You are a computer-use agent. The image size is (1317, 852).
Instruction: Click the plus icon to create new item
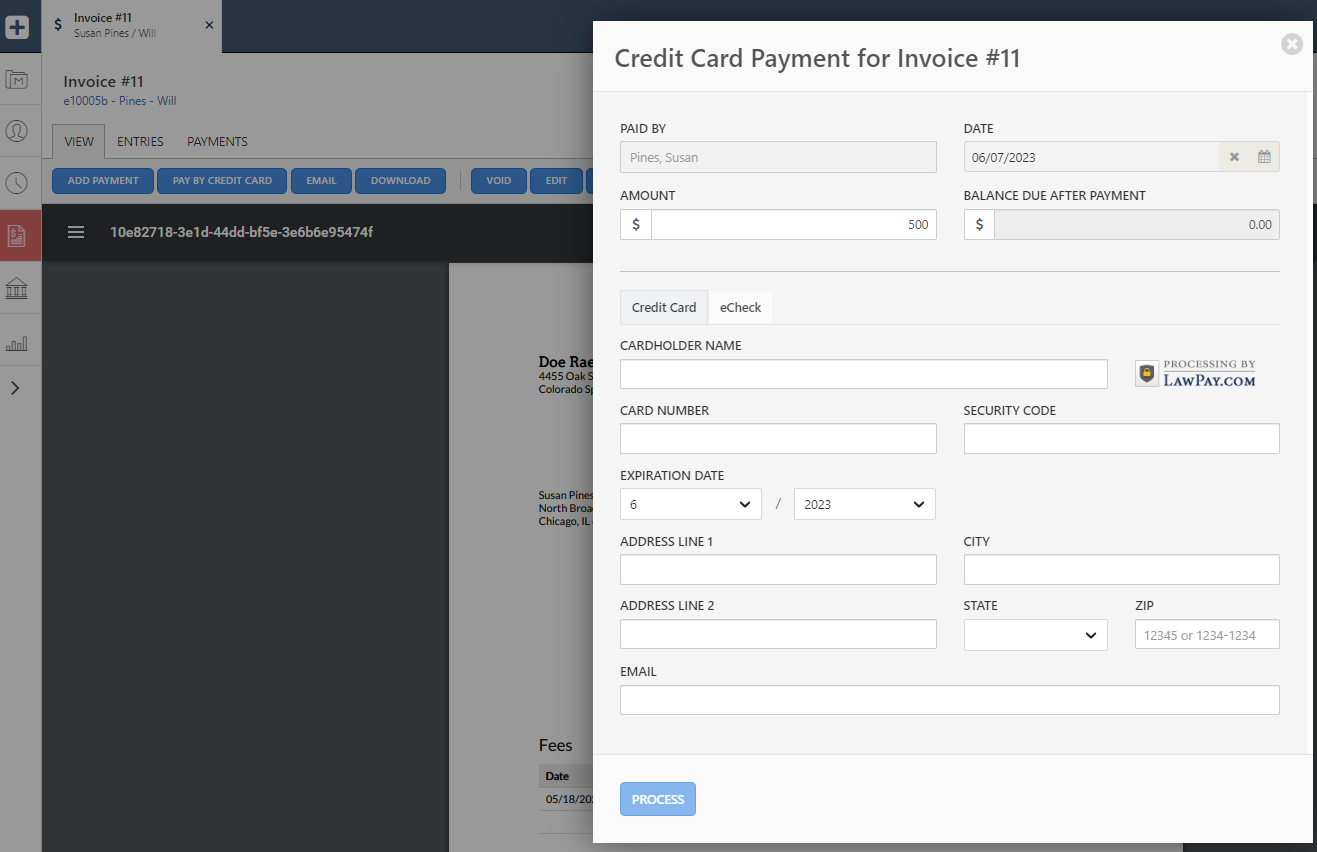click(17, 27)
